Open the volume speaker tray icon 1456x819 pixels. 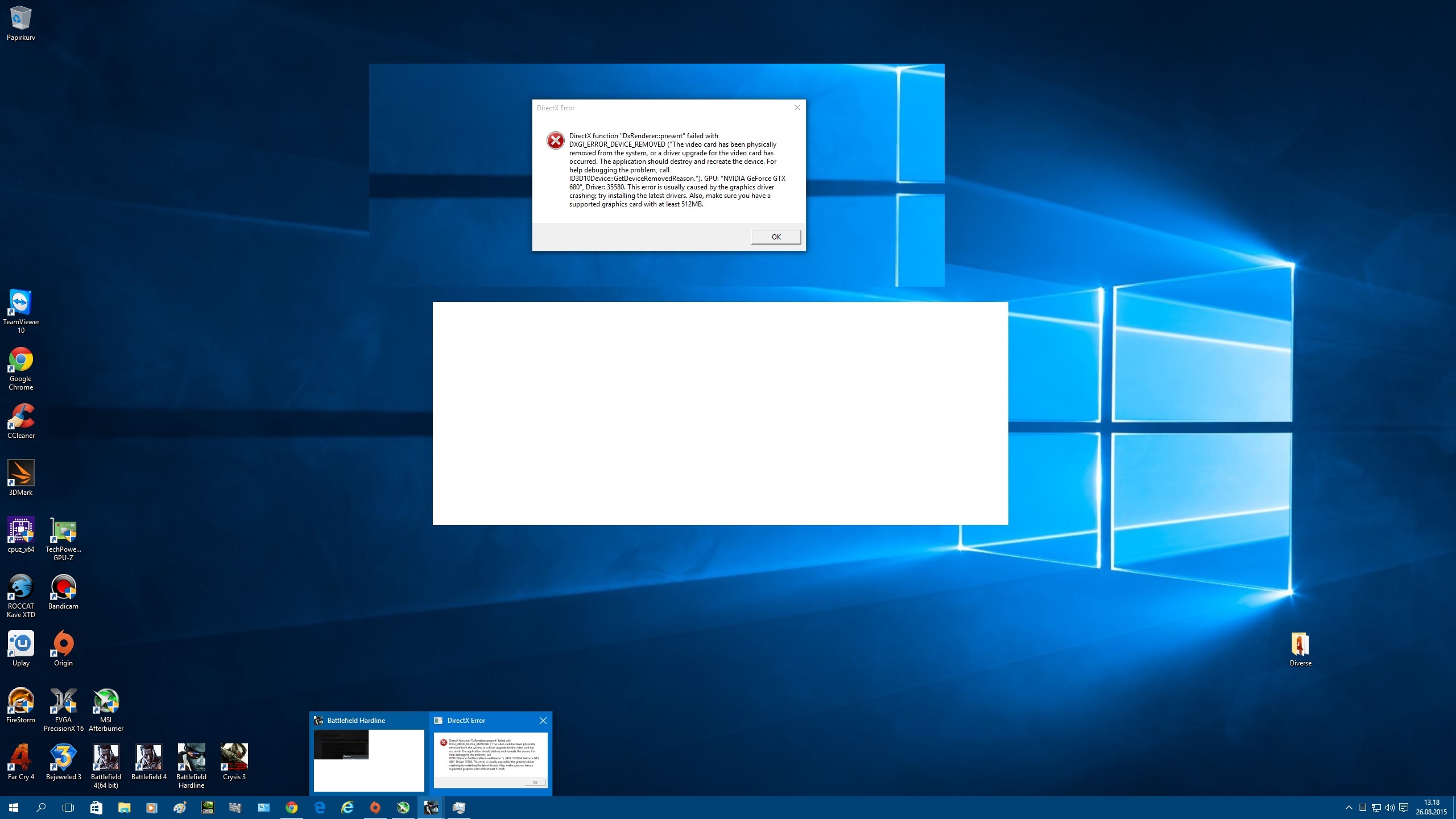(1390, 808)
